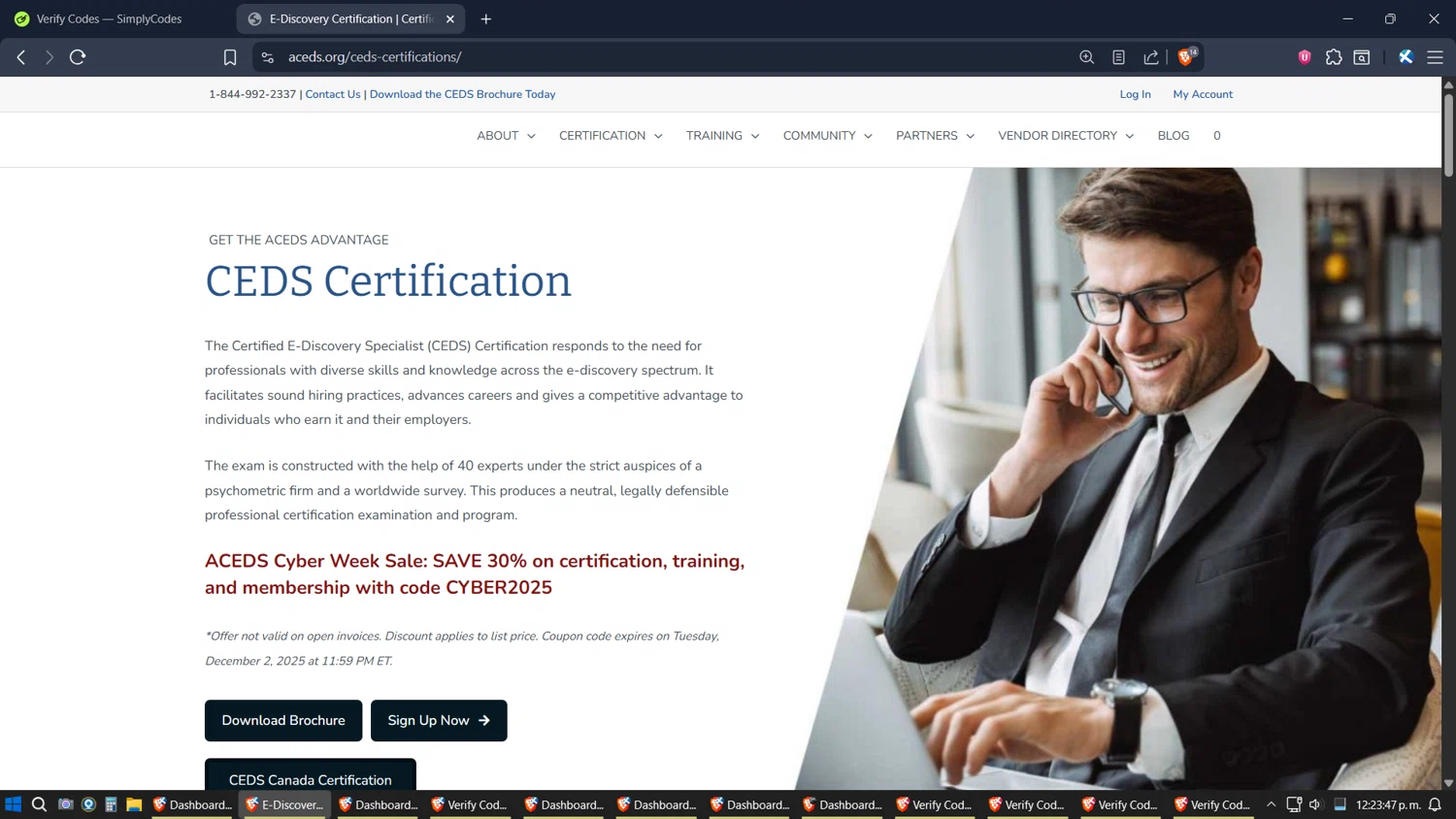Expand the ABOUT menu
This screenshot has height=819, width=1456.
click(x=506, y=136)
